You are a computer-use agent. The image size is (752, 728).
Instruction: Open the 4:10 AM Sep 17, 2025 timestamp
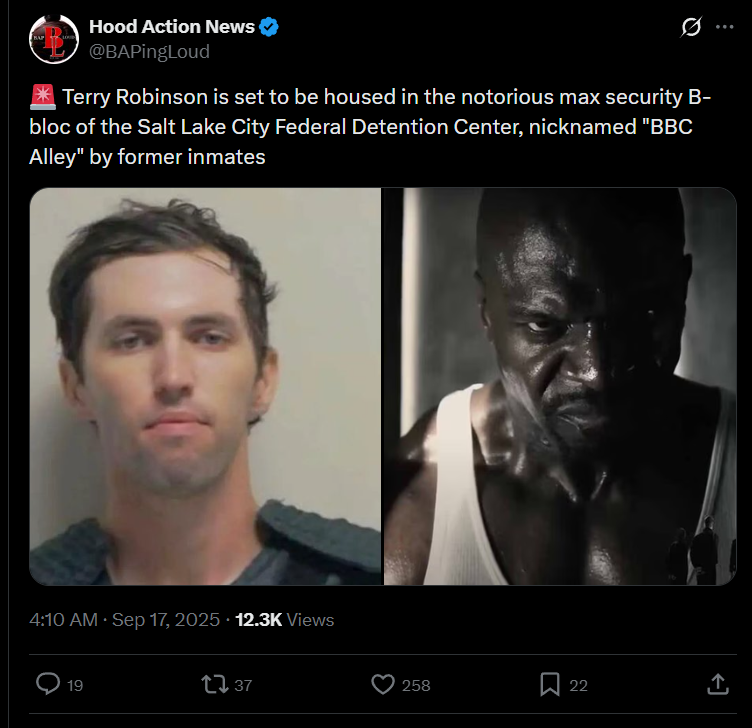[124, 620]
